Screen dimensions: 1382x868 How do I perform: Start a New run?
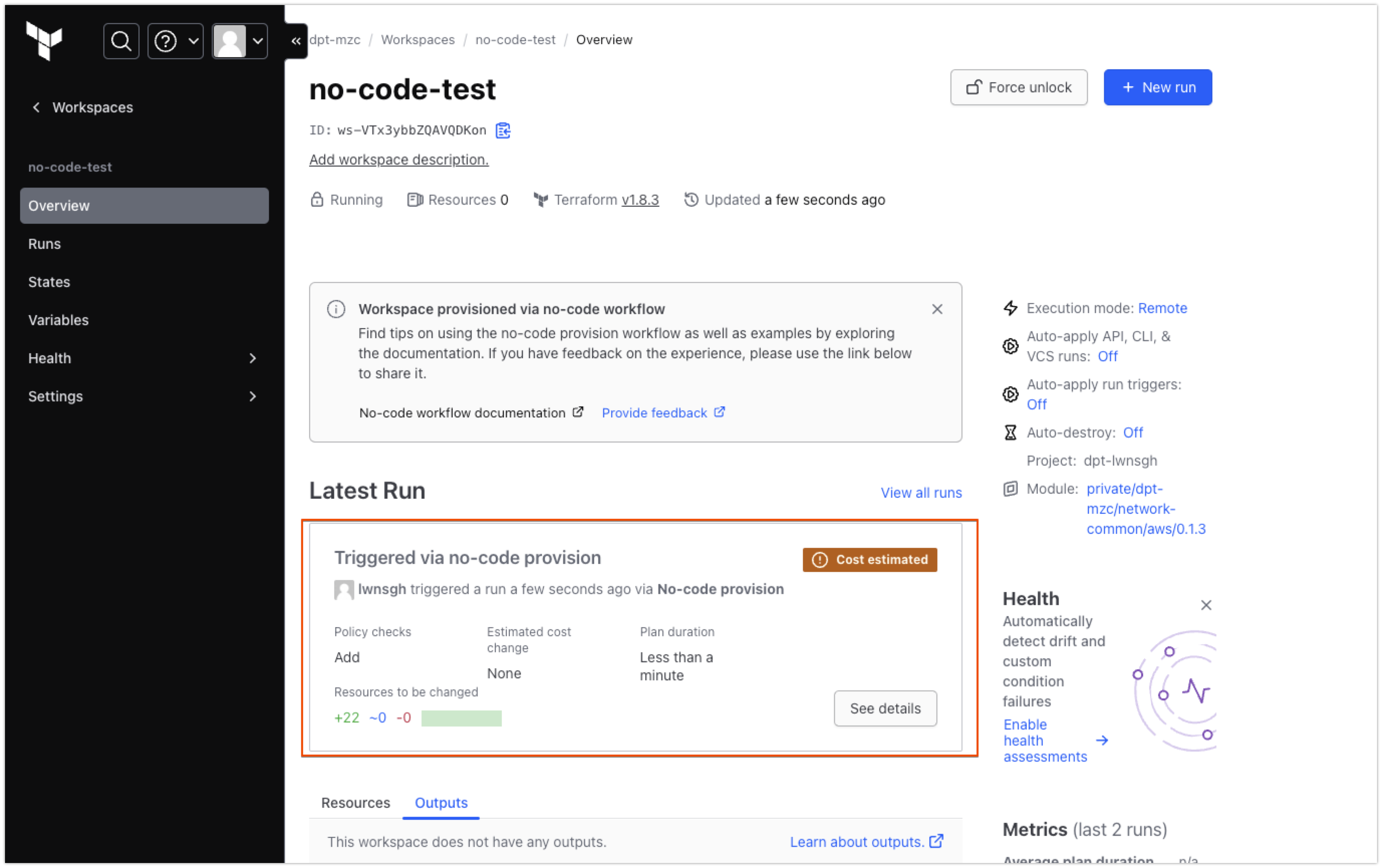[x=1158, y=87]
